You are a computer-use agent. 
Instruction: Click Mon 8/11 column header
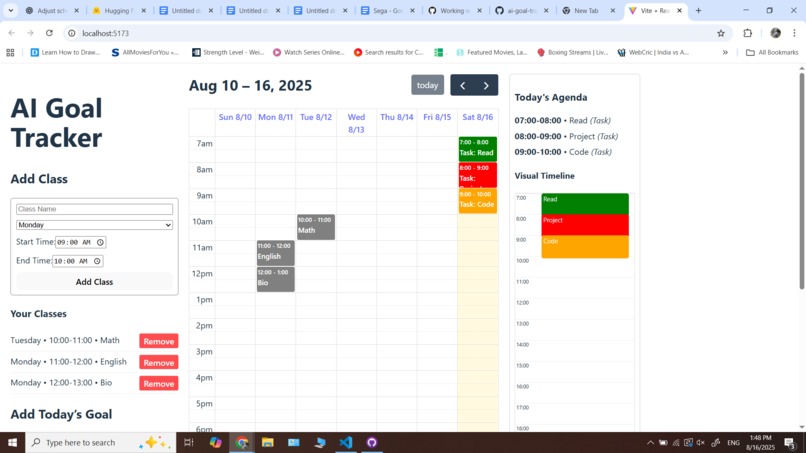point(276,117)
